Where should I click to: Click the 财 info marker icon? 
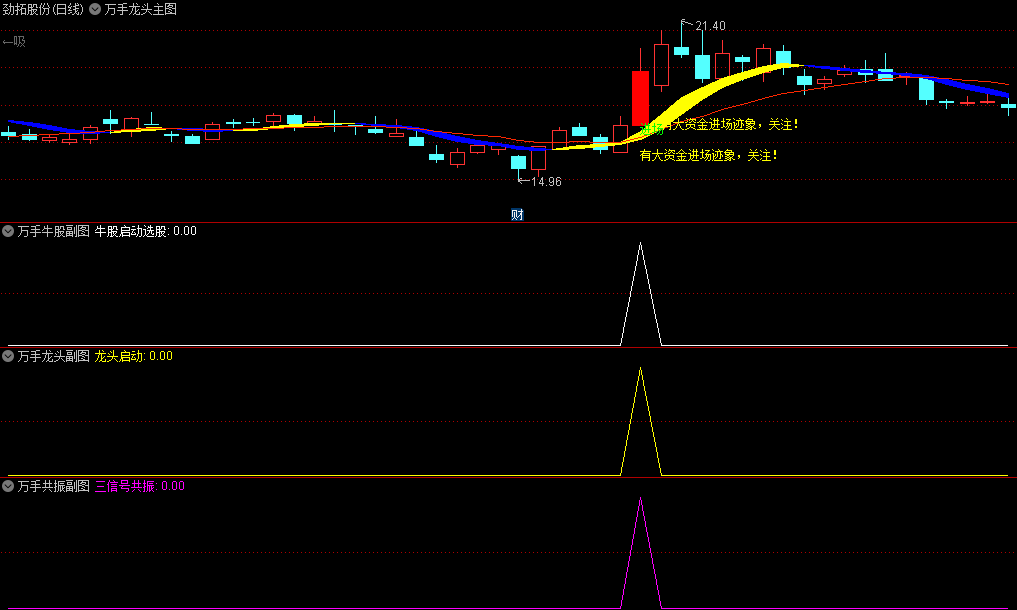click(517, 215)
